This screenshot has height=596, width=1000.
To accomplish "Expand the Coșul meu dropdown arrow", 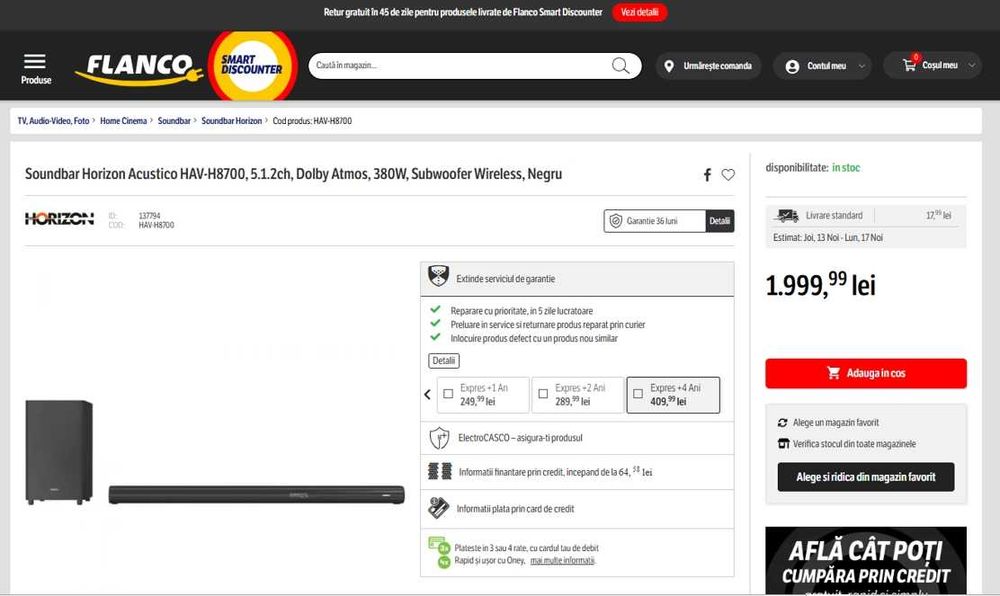I will (972, 66).
